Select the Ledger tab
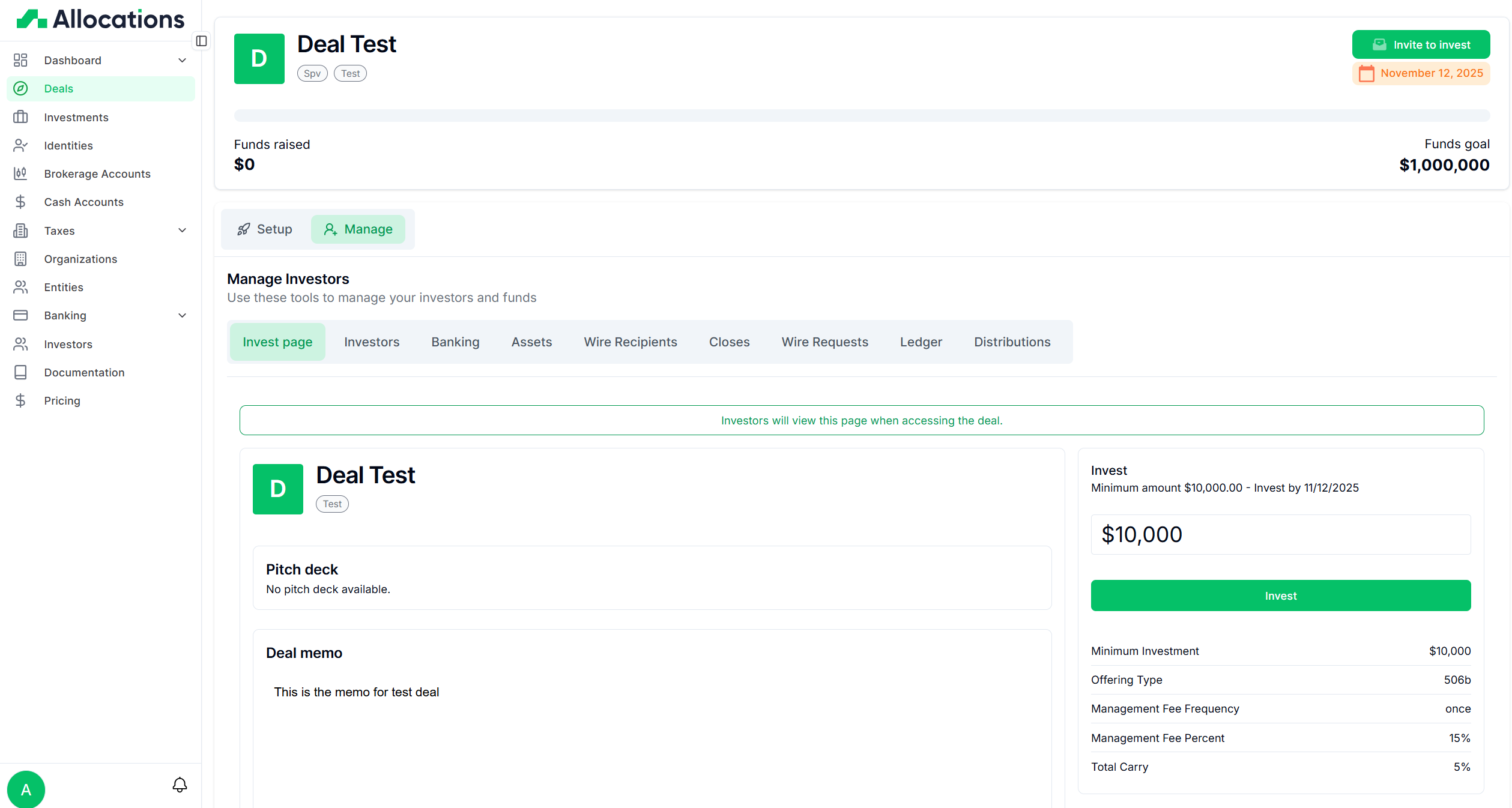 click(921, 342)
